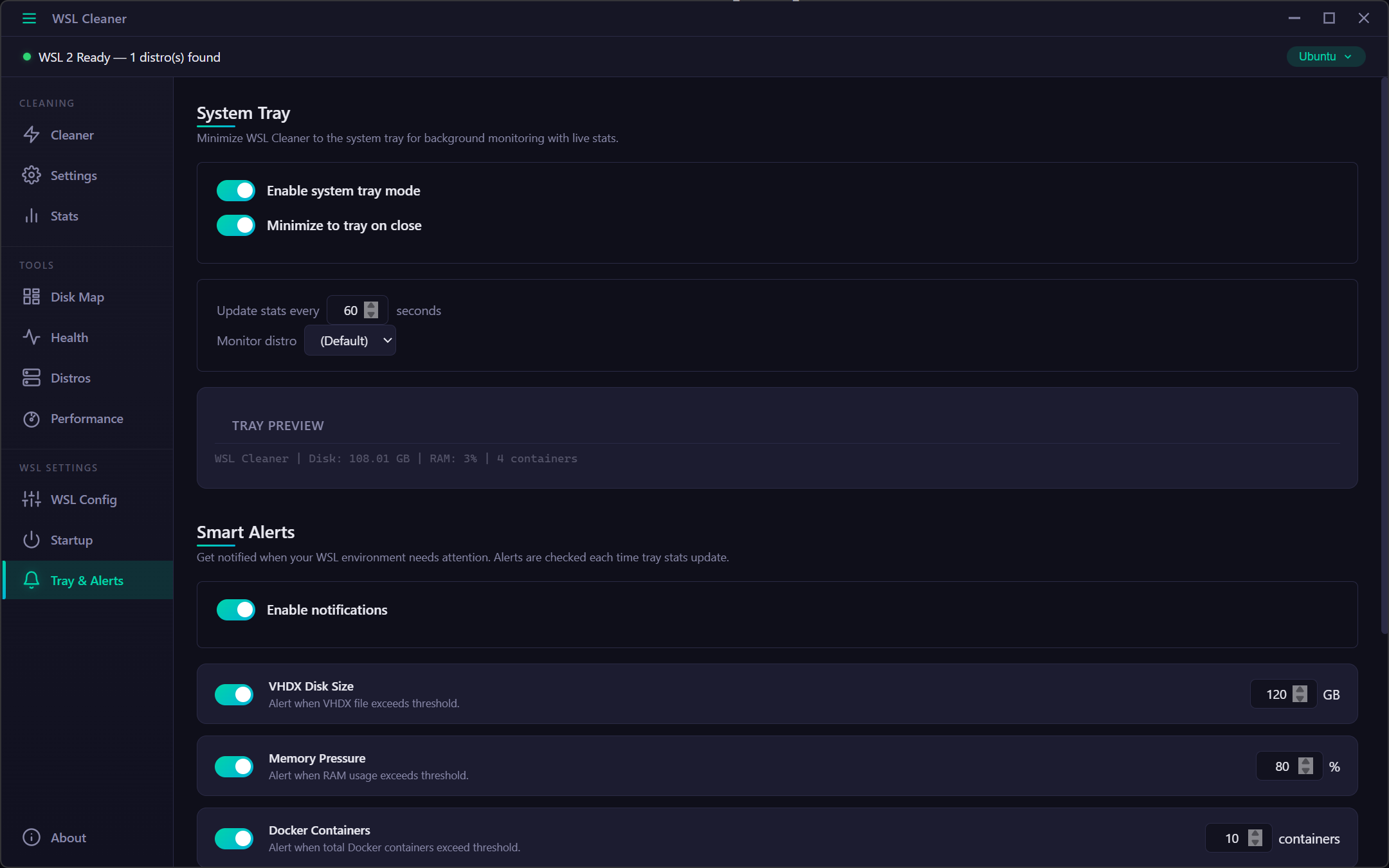Select the Tray & Alerts item
The image size is (1389, 868).
click(x=87, y=581)
